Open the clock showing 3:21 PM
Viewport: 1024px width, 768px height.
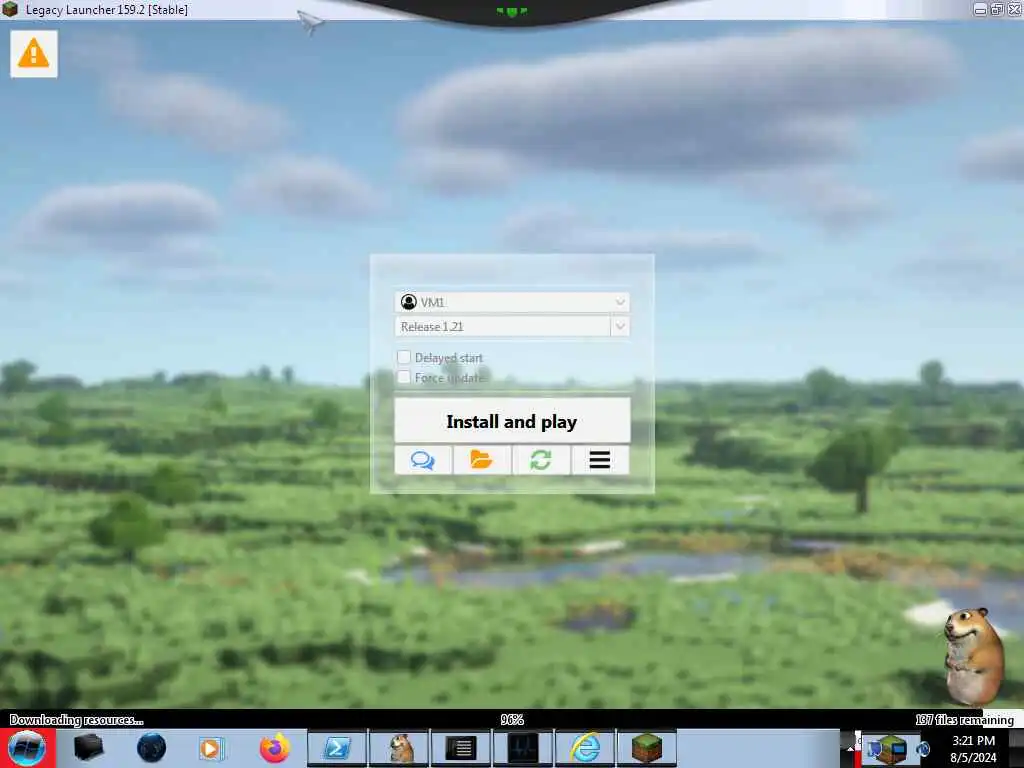click(x=973, y=749)
